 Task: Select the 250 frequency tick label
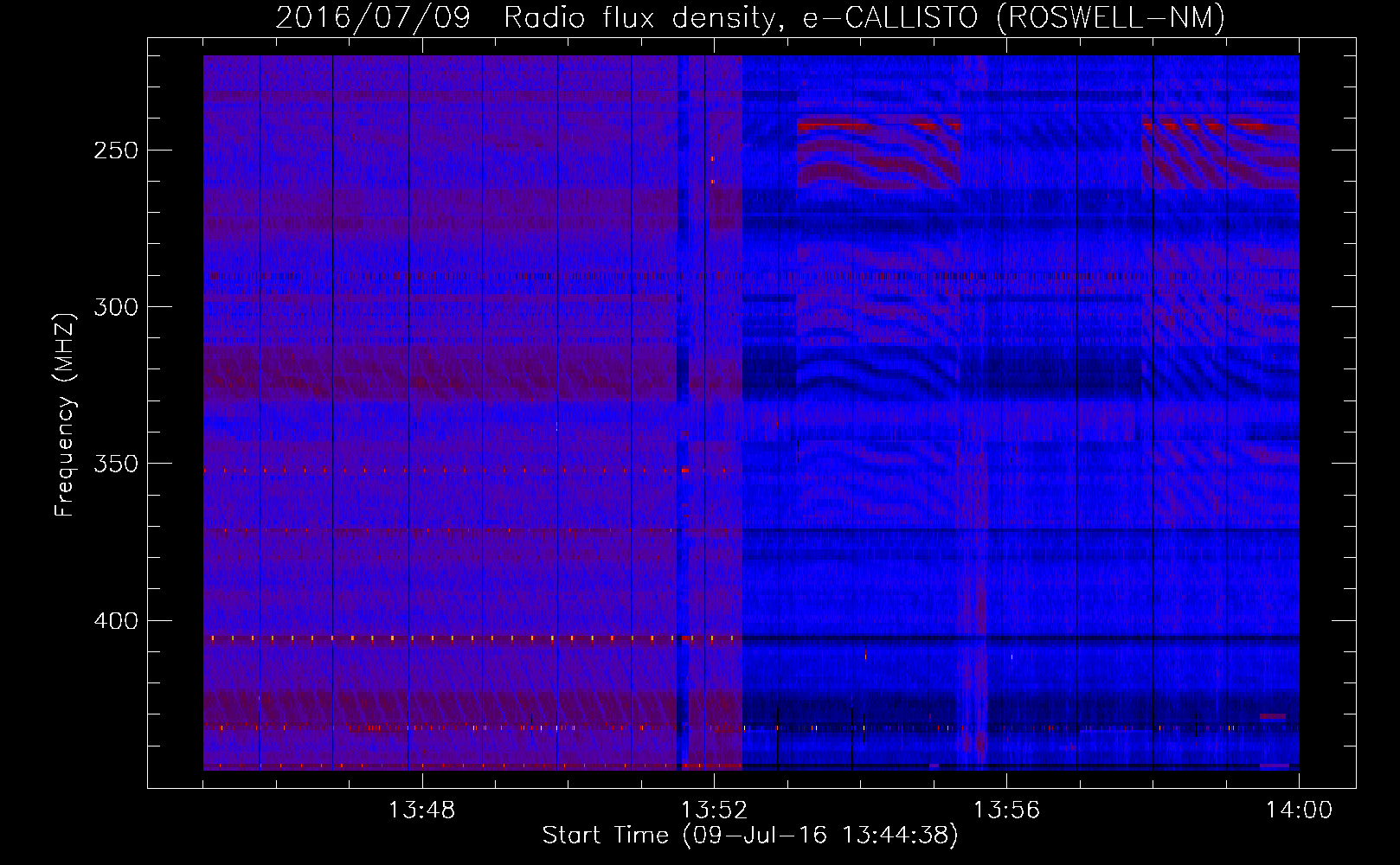[116, 151]
